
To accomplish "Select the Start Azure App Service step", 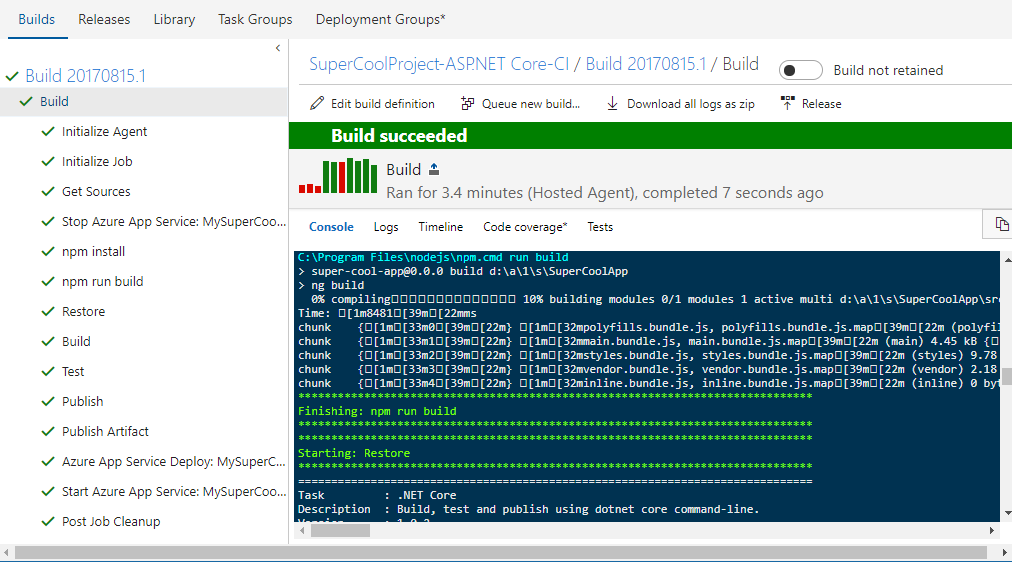I will point(174,492).
